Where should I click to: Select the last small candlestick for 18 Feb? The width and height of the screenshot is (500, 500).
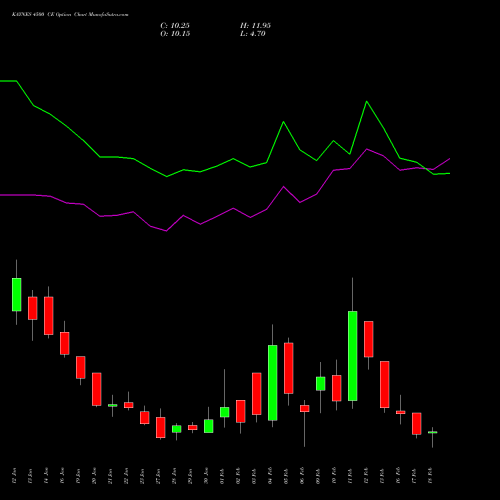(x=433, y=432)
